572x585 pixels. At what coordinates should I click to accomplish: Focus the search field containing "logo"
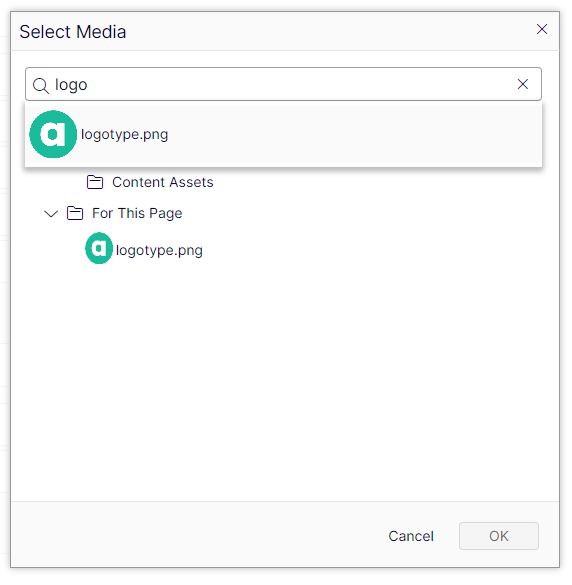[x=283, y=84]
